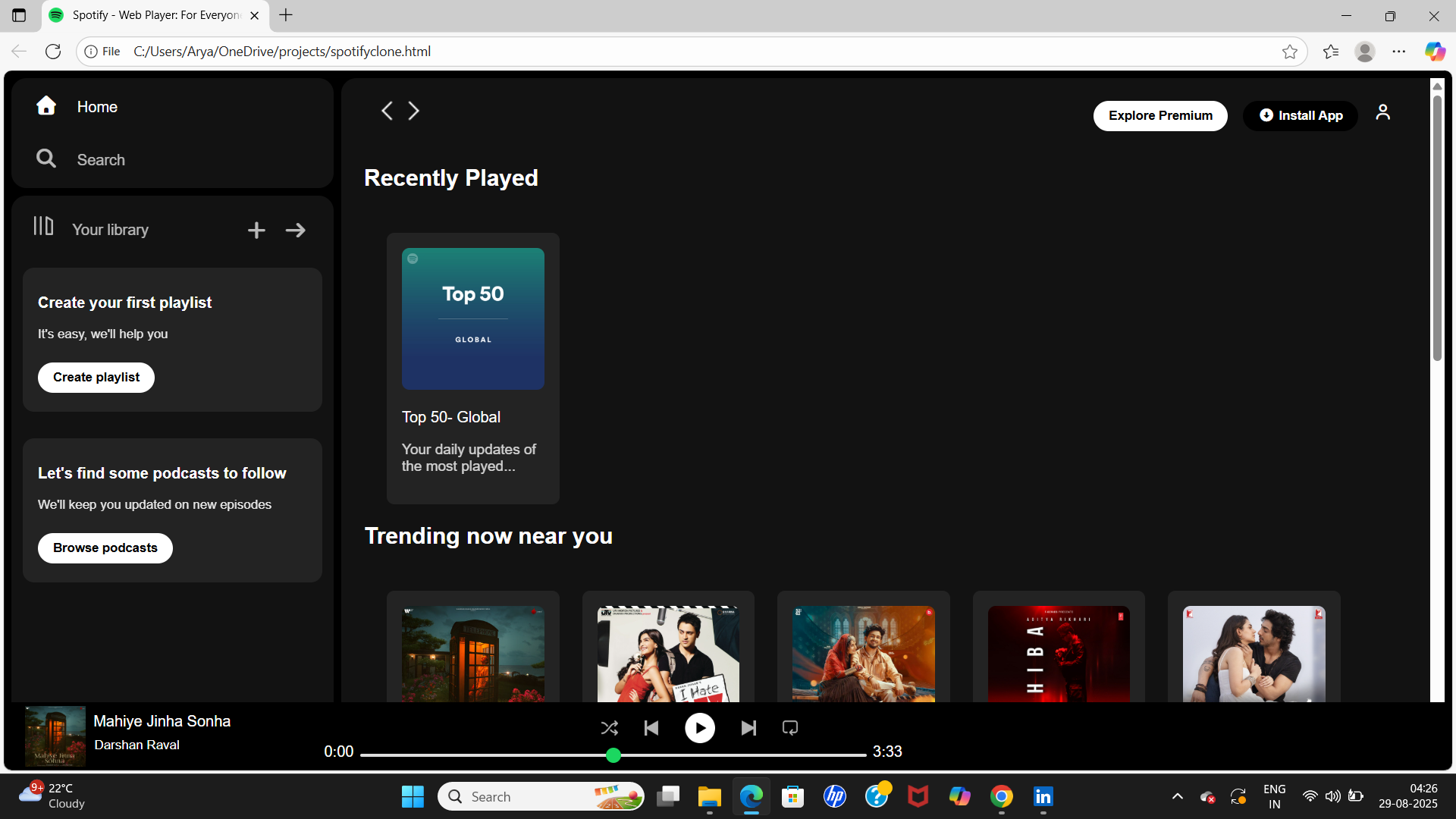Screen dimensions: 1456x819
Task: Add a playlist using the library plus icon
Action: point(256,230)
